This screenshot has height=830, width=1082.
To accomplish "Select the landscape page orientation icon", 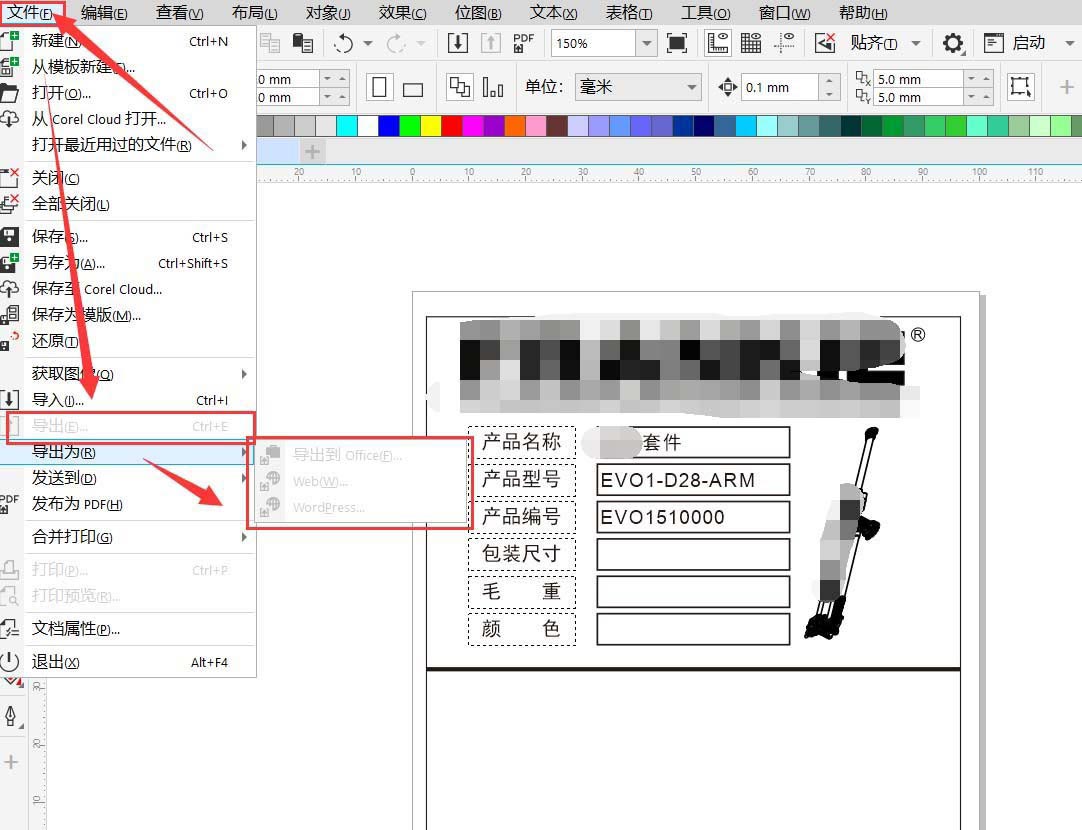I will click(x=412, y=88).
